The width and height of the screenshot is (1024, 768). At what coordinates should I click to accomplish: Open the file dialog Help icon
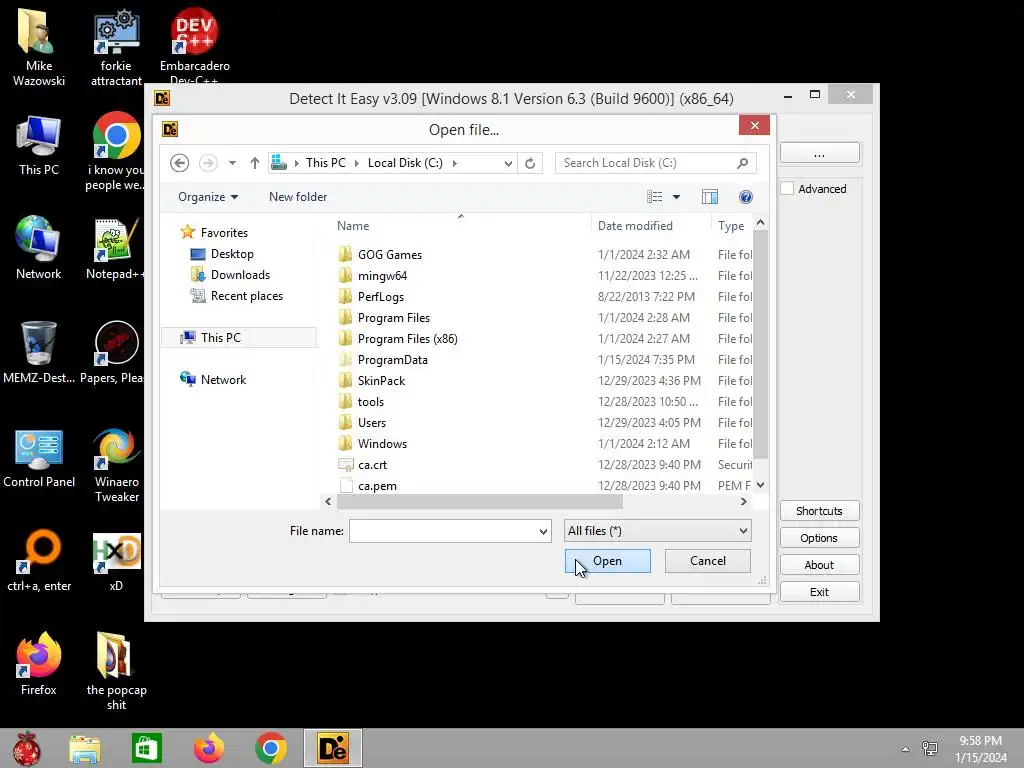tap(745, 197)
